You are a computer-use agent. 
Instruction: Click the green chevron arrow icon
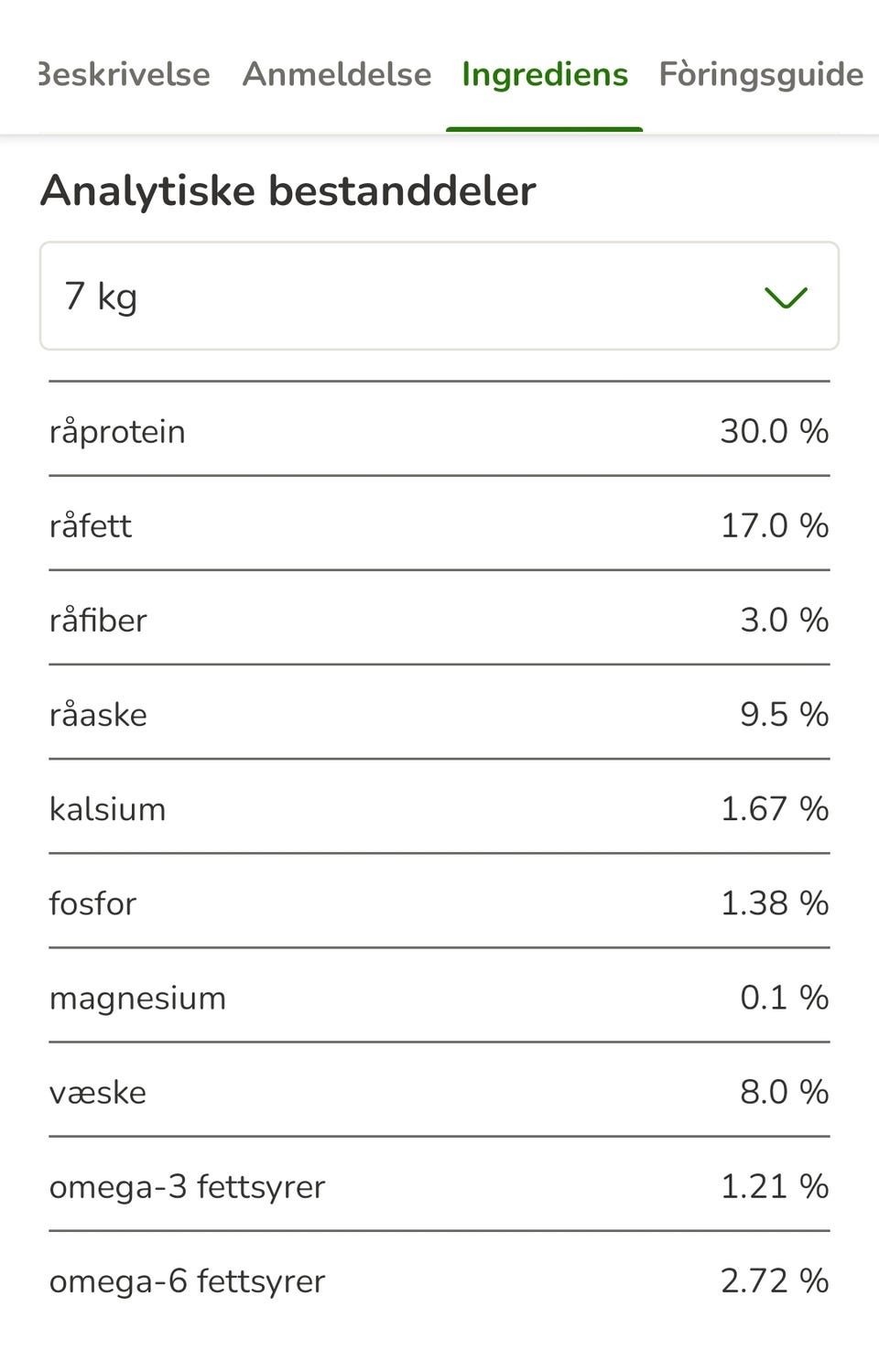(x=786, y=297)
